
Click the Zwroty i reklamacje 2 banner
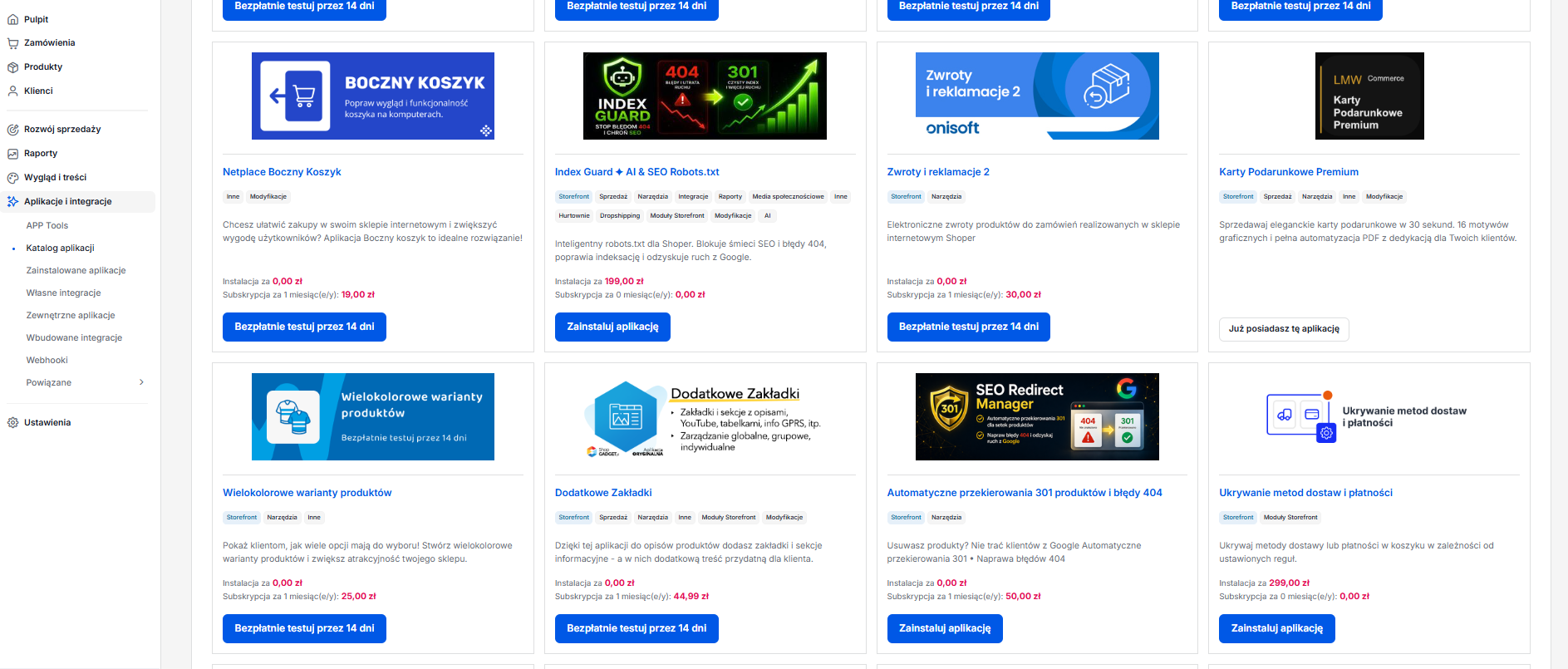click(x=1037, y=96)
